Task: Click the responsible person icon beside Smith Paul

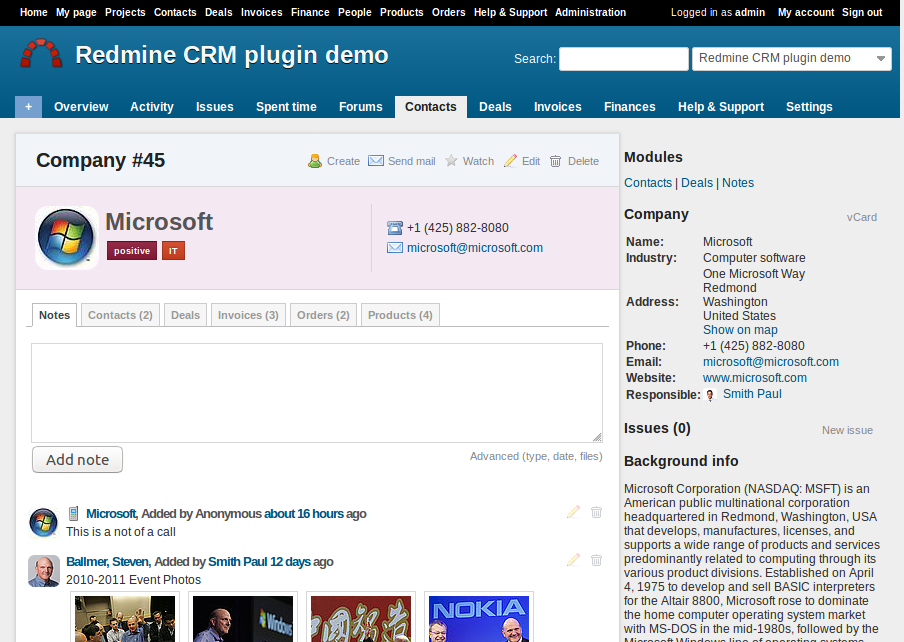Action: click(710, 394)
